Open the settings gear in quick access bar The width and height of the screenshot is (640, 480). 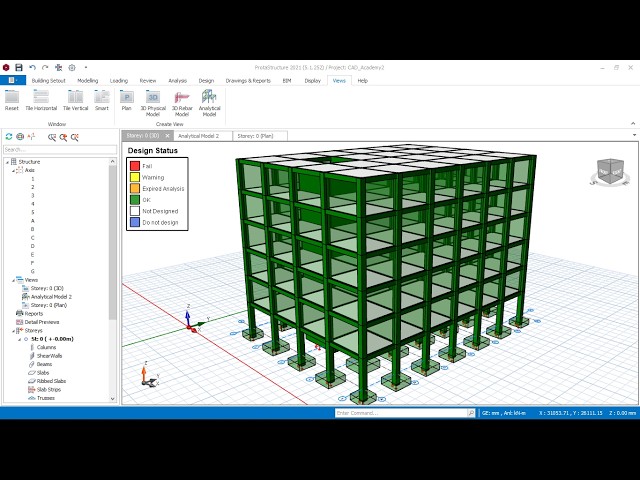coord(72,67)
